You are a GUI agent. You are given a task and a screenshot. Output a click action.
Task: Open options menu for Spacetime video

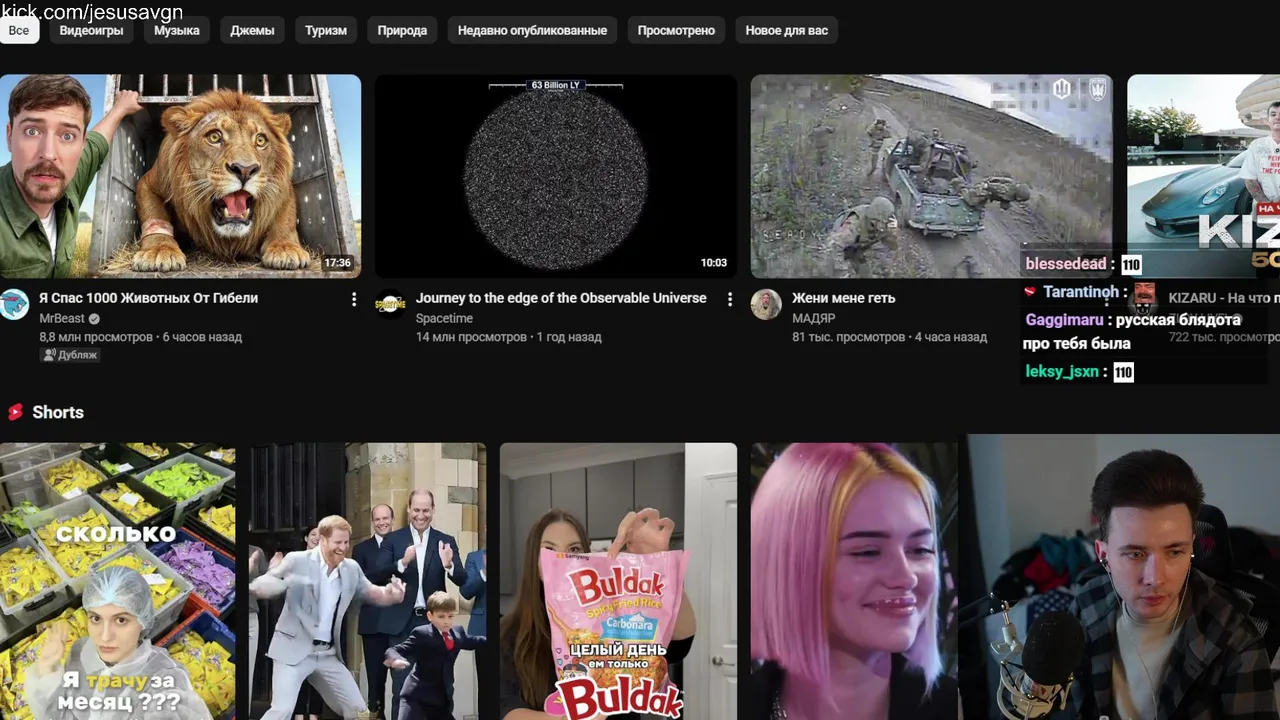point(730,299)
